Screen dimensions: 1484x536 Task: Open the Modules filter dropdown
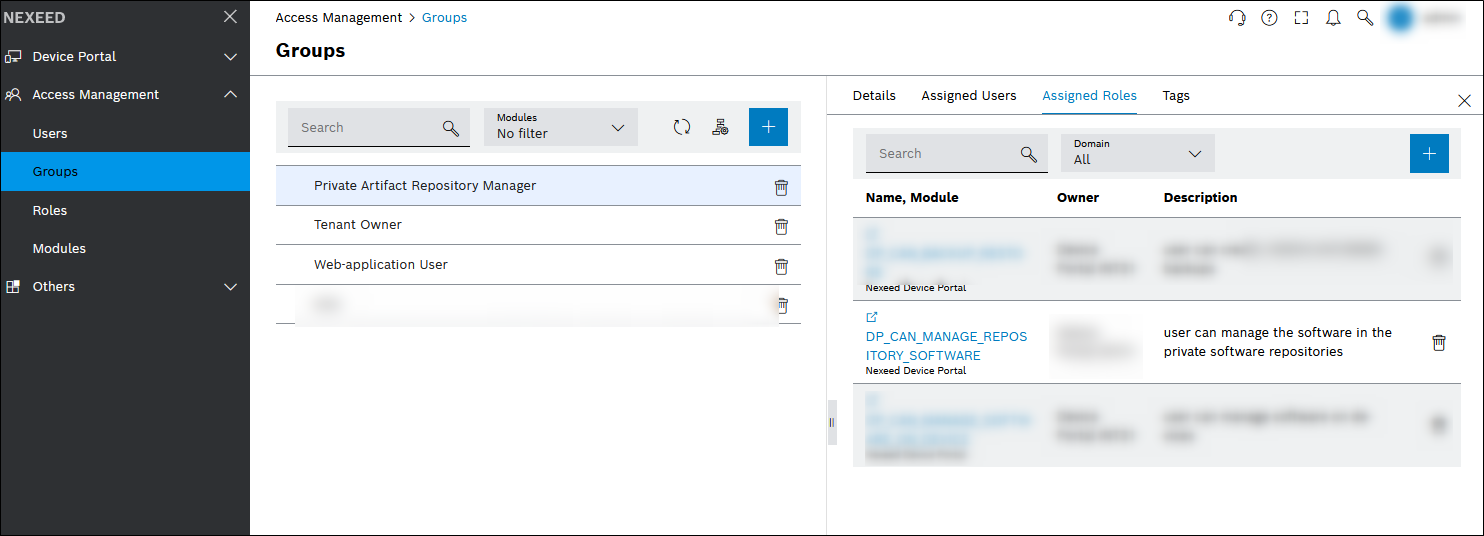(560, 127)
